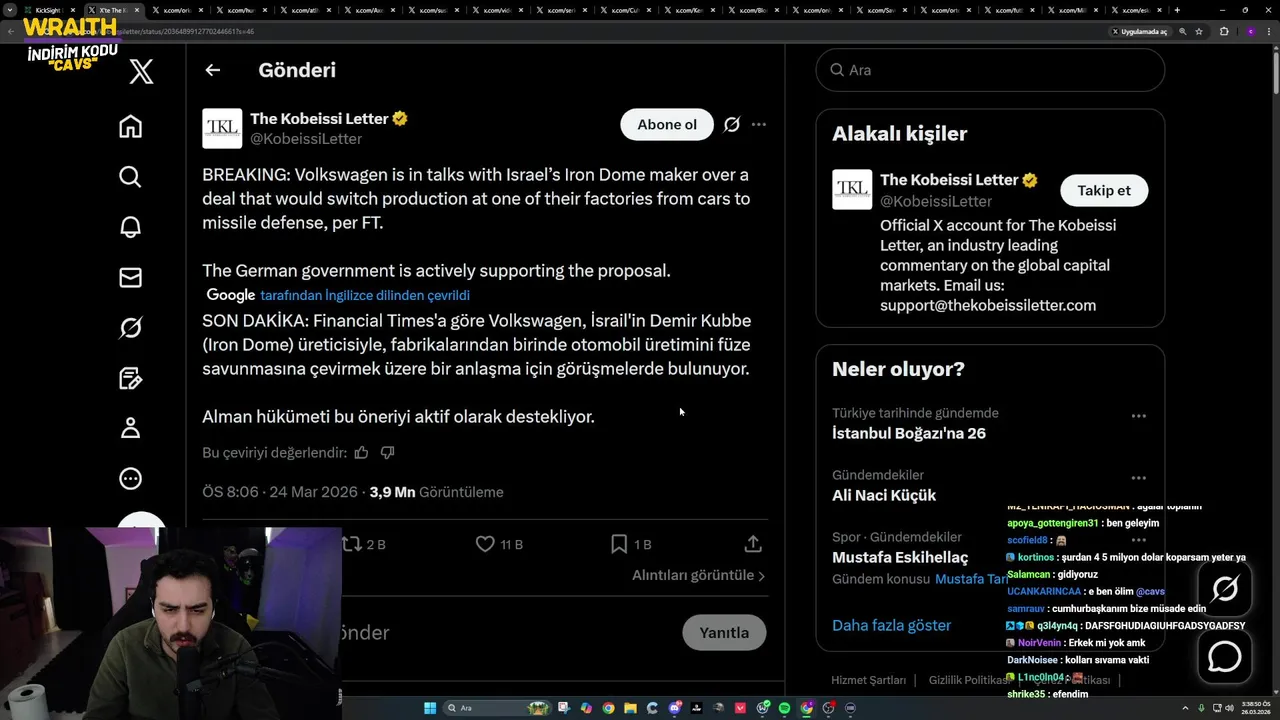Screen dimensions: 1280x720
Task: Switch to KickSight browser tab
Action: (x=52, y=10)
